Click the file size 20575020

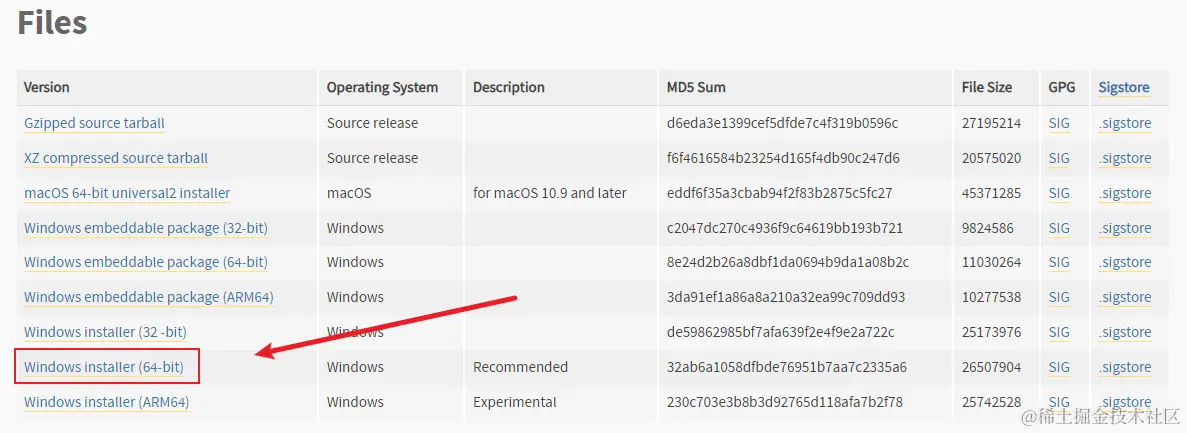[x=991, y=158]
